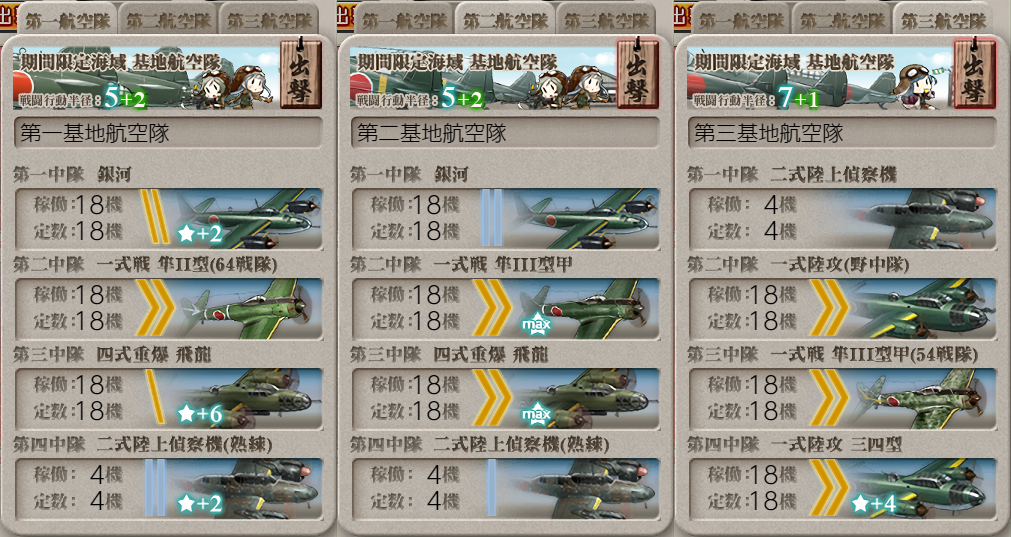The image size is (1011, 537).
Task: Open the 第三航空隊 tab in the middle panel
Action: click(607, 21)
